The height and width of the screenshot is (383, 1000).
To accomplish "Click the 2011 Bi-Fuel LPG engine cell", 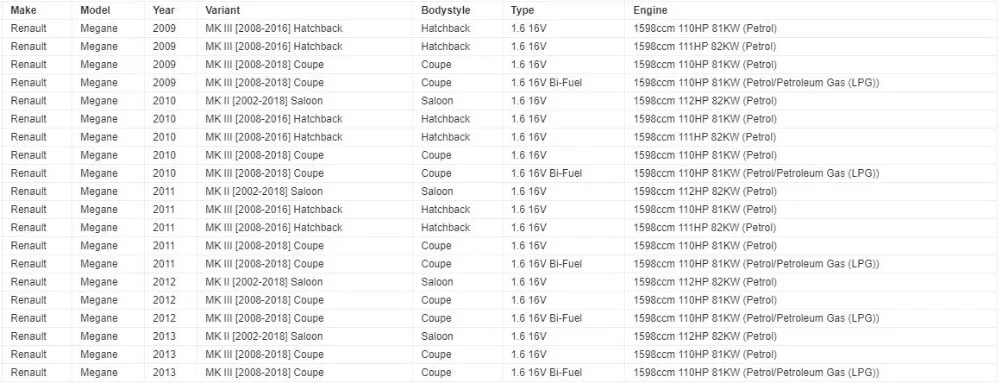I will coord(756,264).
